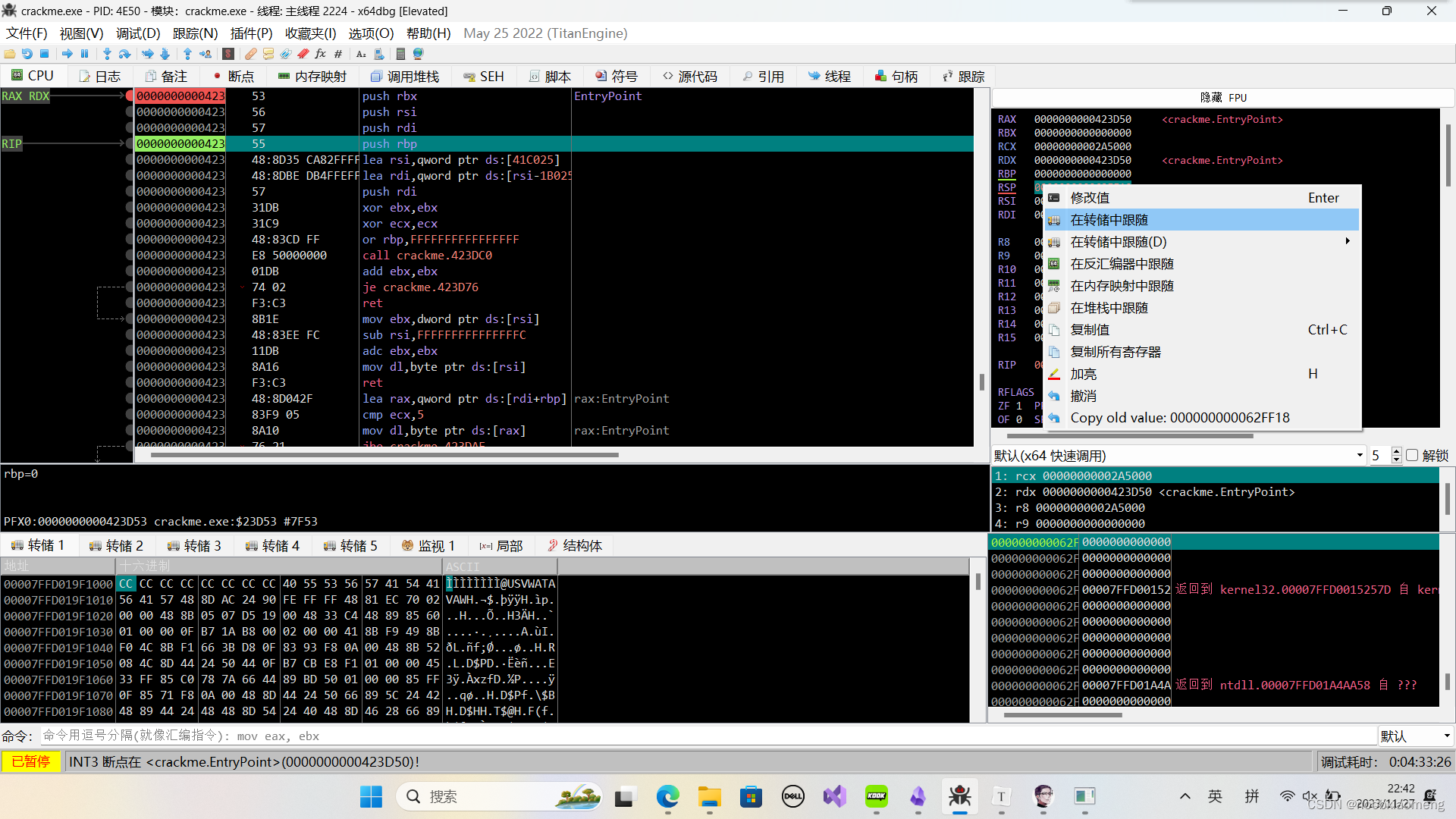Click the Pause execution icon
Image resolution: width=1456 pixels, height=819 pixels.
85,54
